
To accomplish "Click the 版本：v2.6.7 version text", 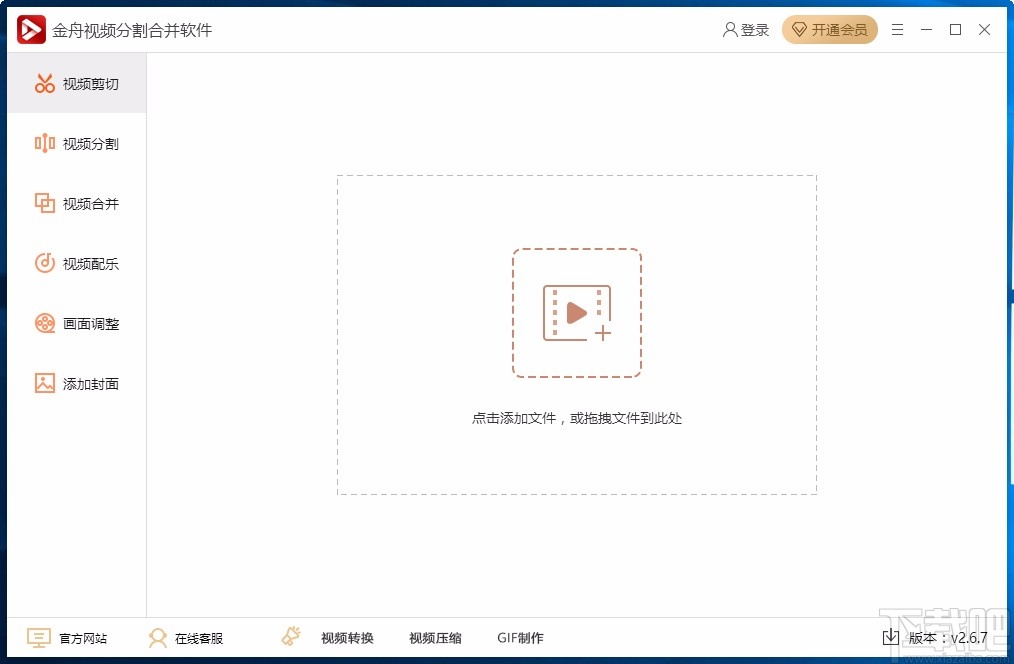I will (x=948, y=638).
